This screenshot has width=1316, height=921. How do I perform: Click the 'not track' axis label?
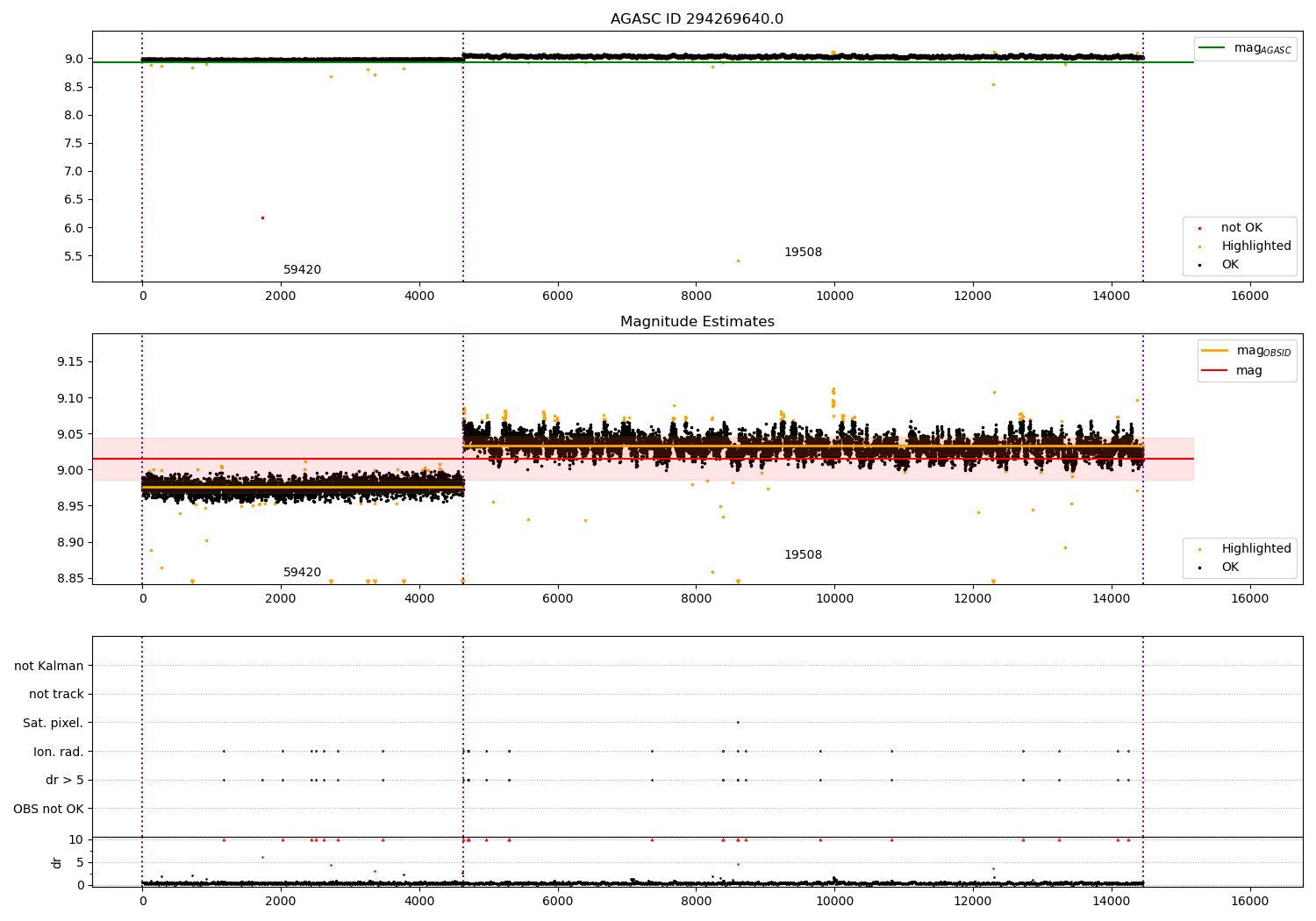pos(56,694)
